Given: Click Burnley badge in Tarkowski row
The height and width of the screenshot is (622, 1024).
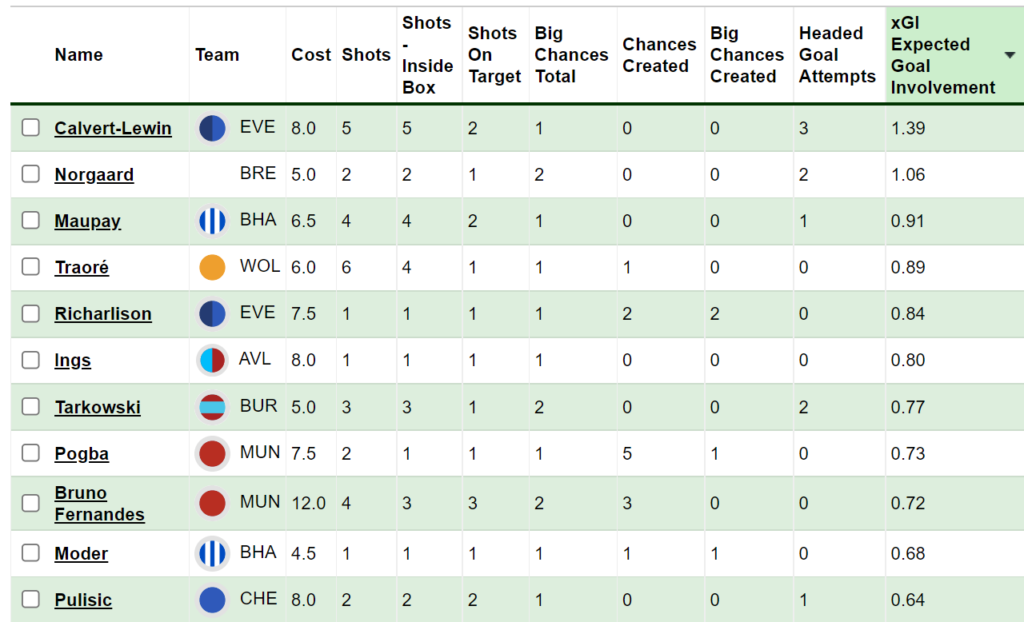Looking at the screenshot, I should [212, 407].
